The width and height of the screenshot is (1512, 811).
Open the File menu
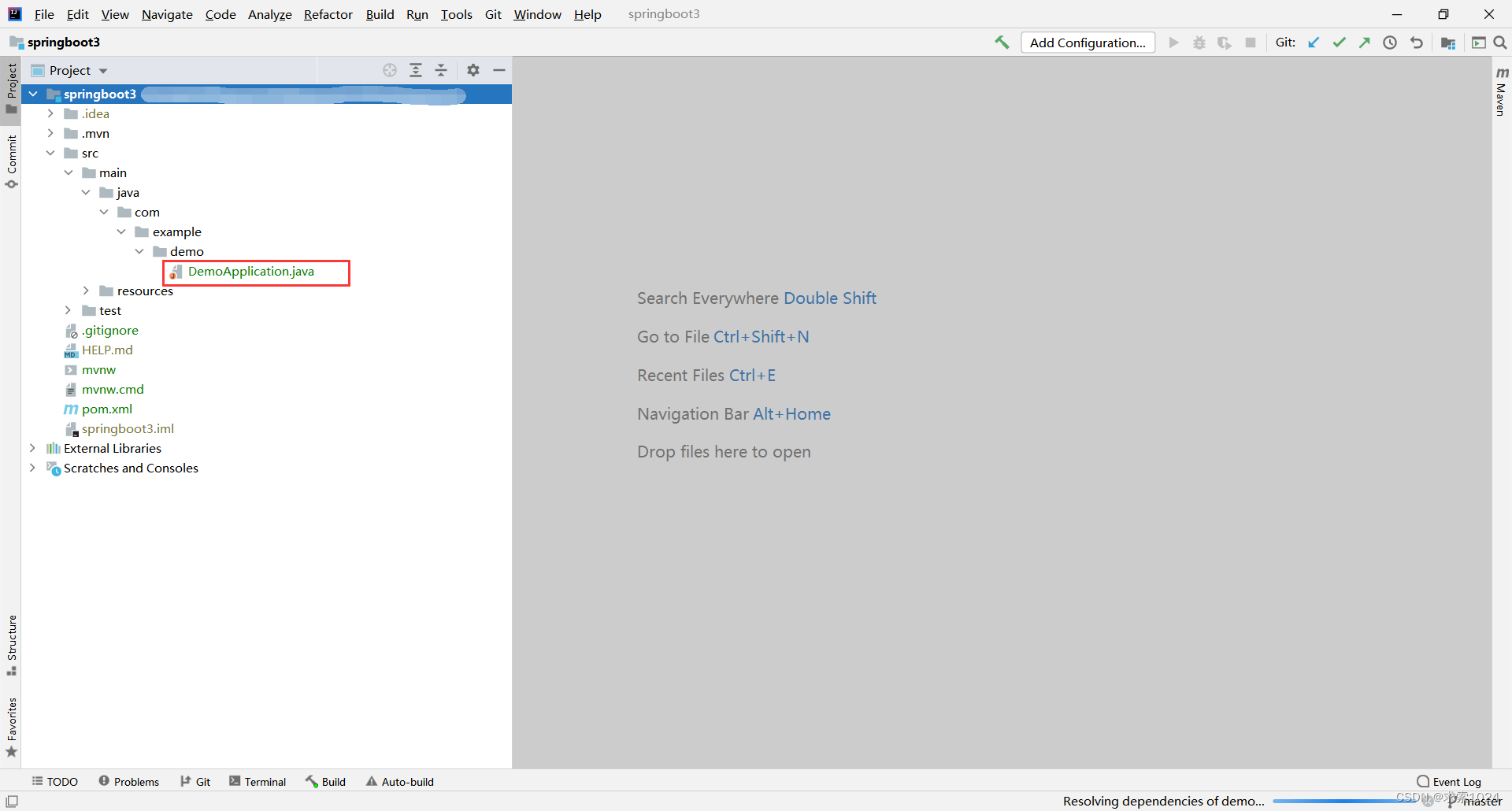44,14
